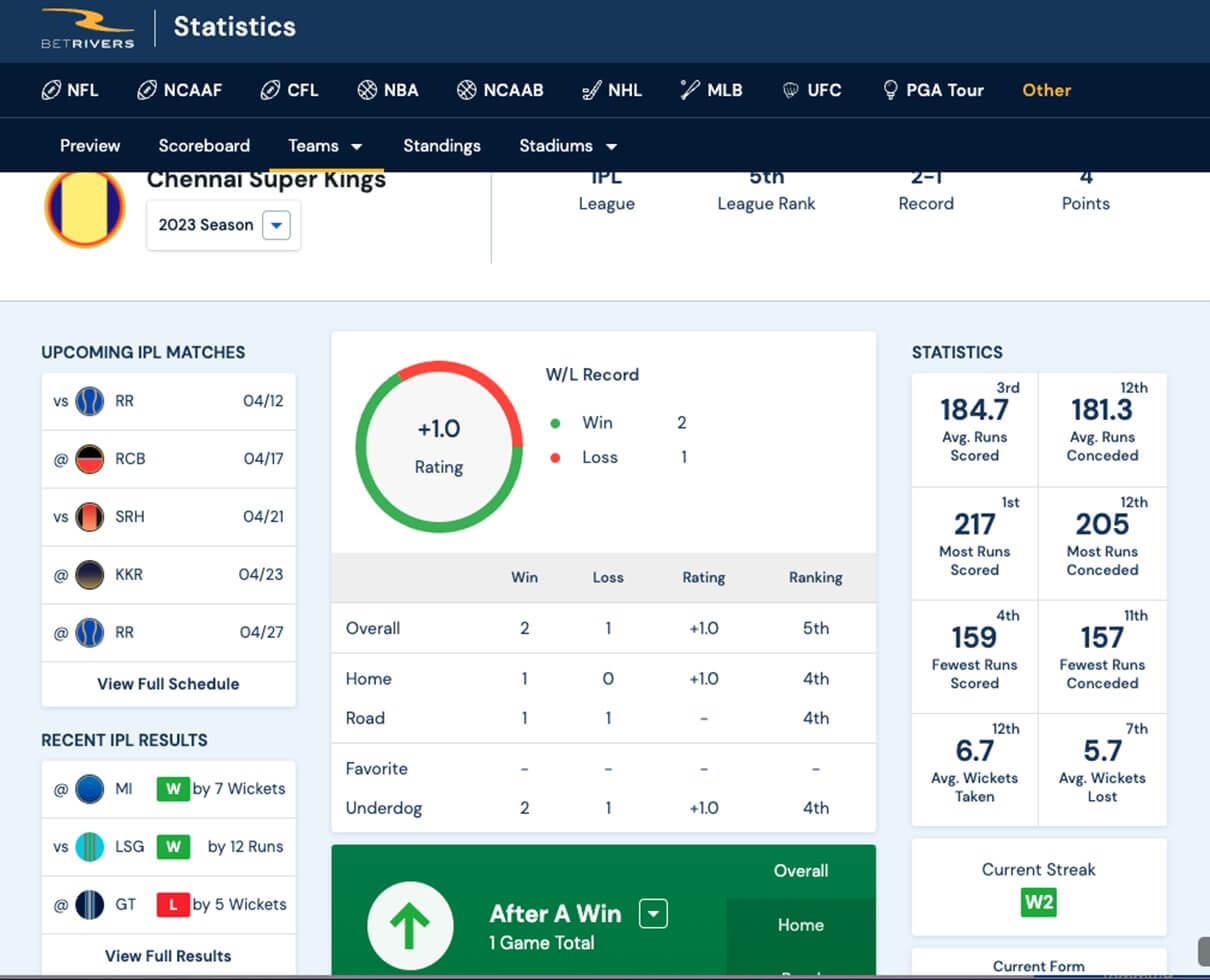This screenshot has height=980, width=1210.
Task: Click the NBA basketball icon
Action: [367, 90]
